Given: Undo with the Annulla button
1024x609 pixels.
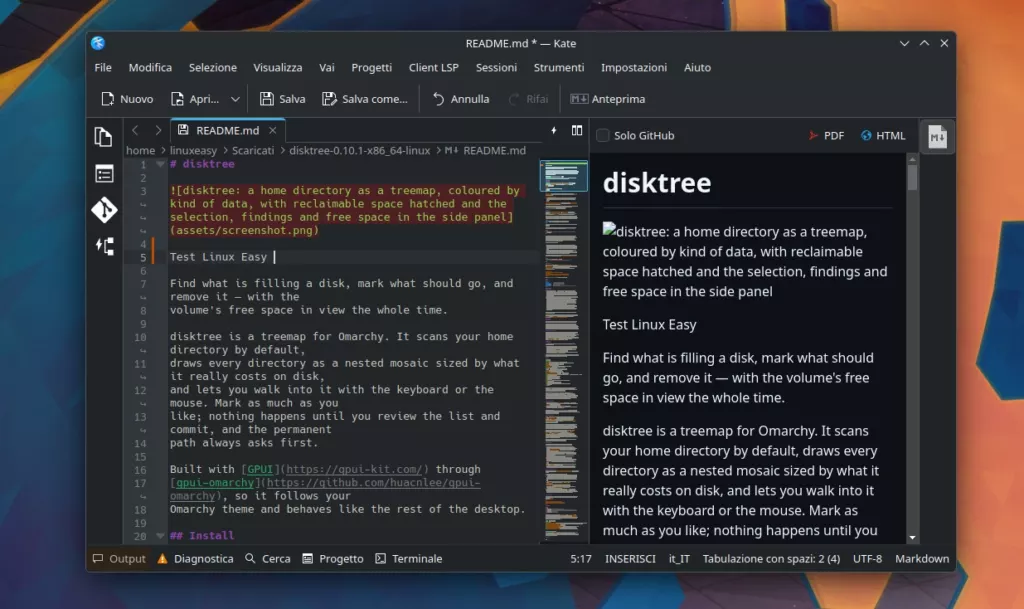Looking at the screenshot, I should tap(460, 99).
